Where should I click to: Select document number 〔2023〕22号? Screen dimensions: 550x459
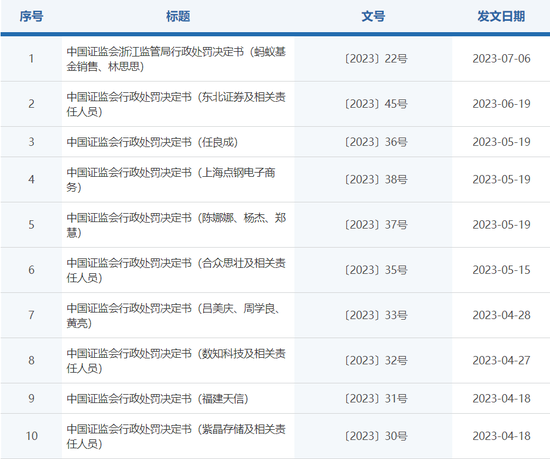point(375,59)
